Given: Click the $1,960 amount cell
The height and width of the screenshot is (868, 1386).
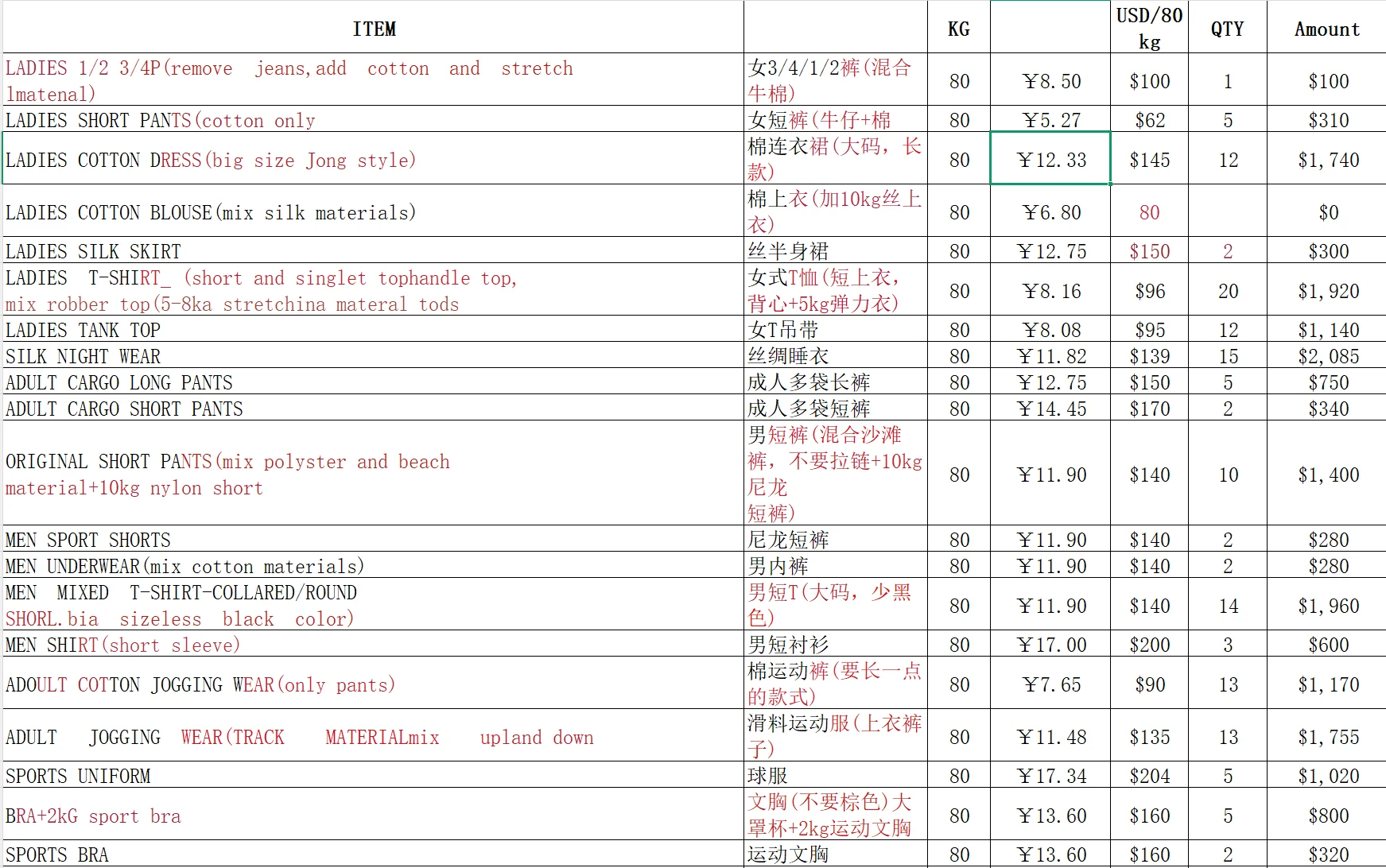Looking at the screenshot, I should pos(1326,605).
